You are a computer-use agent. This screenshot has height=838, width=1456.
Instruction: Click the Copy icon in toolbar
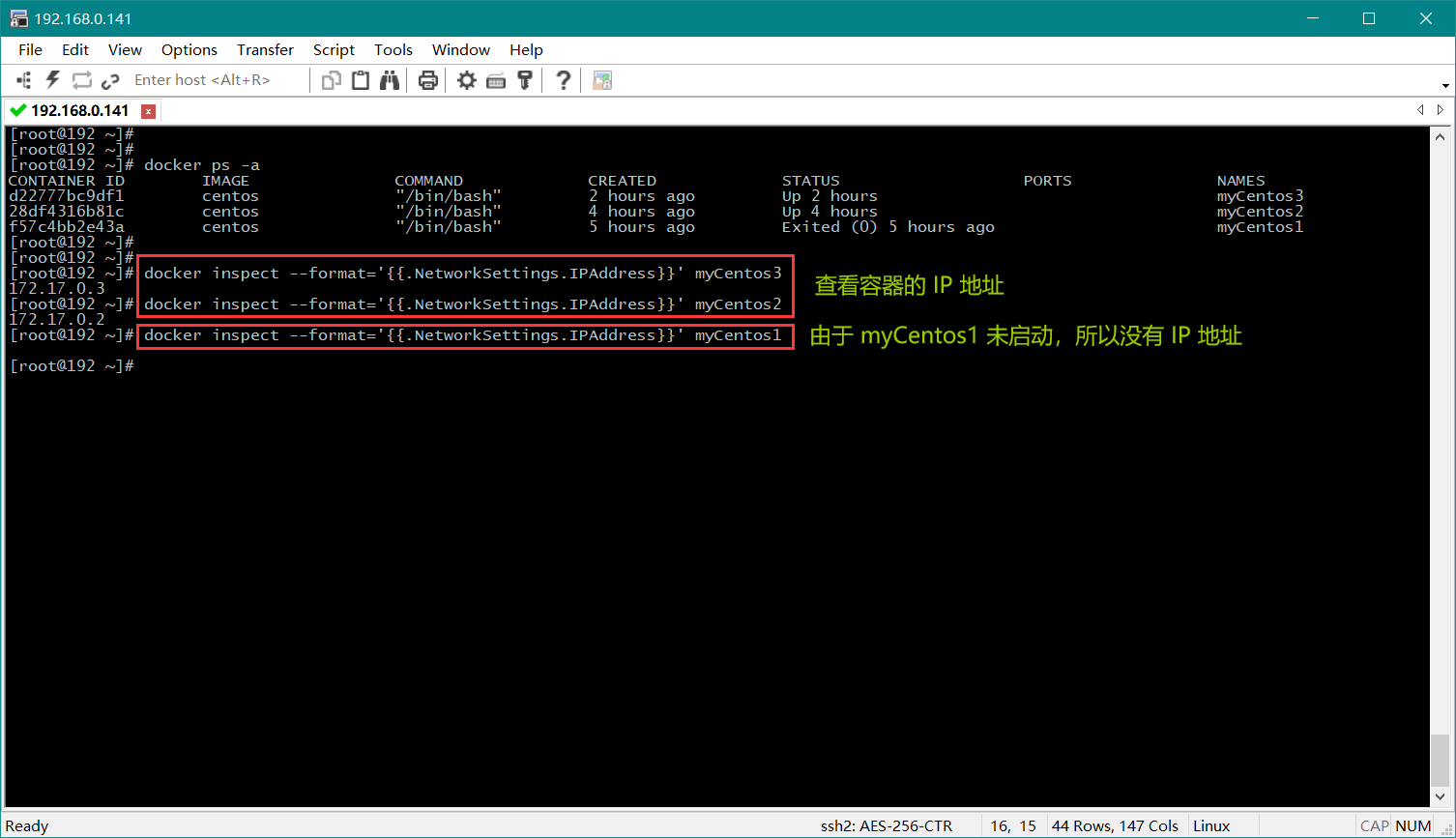[331, 80]
